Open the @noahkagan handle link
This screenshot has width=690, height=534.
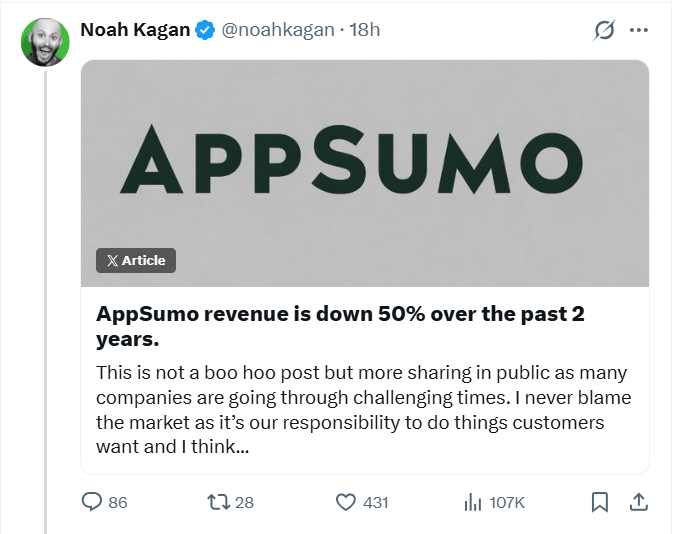tap(278, 30)
